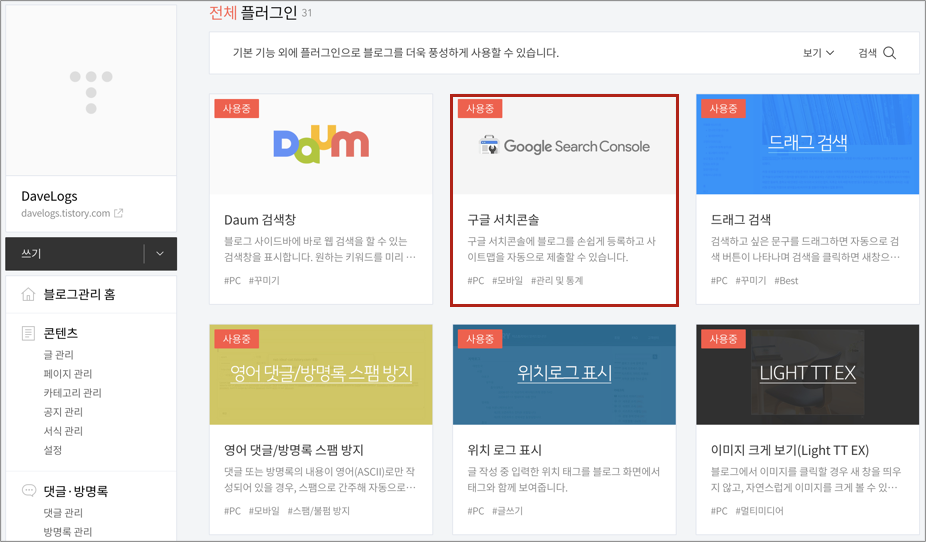Image resolution: width=926 pixels, height=542 pixels.
Task: Open the 드래그 검색 plugin title
Action: 741,220
